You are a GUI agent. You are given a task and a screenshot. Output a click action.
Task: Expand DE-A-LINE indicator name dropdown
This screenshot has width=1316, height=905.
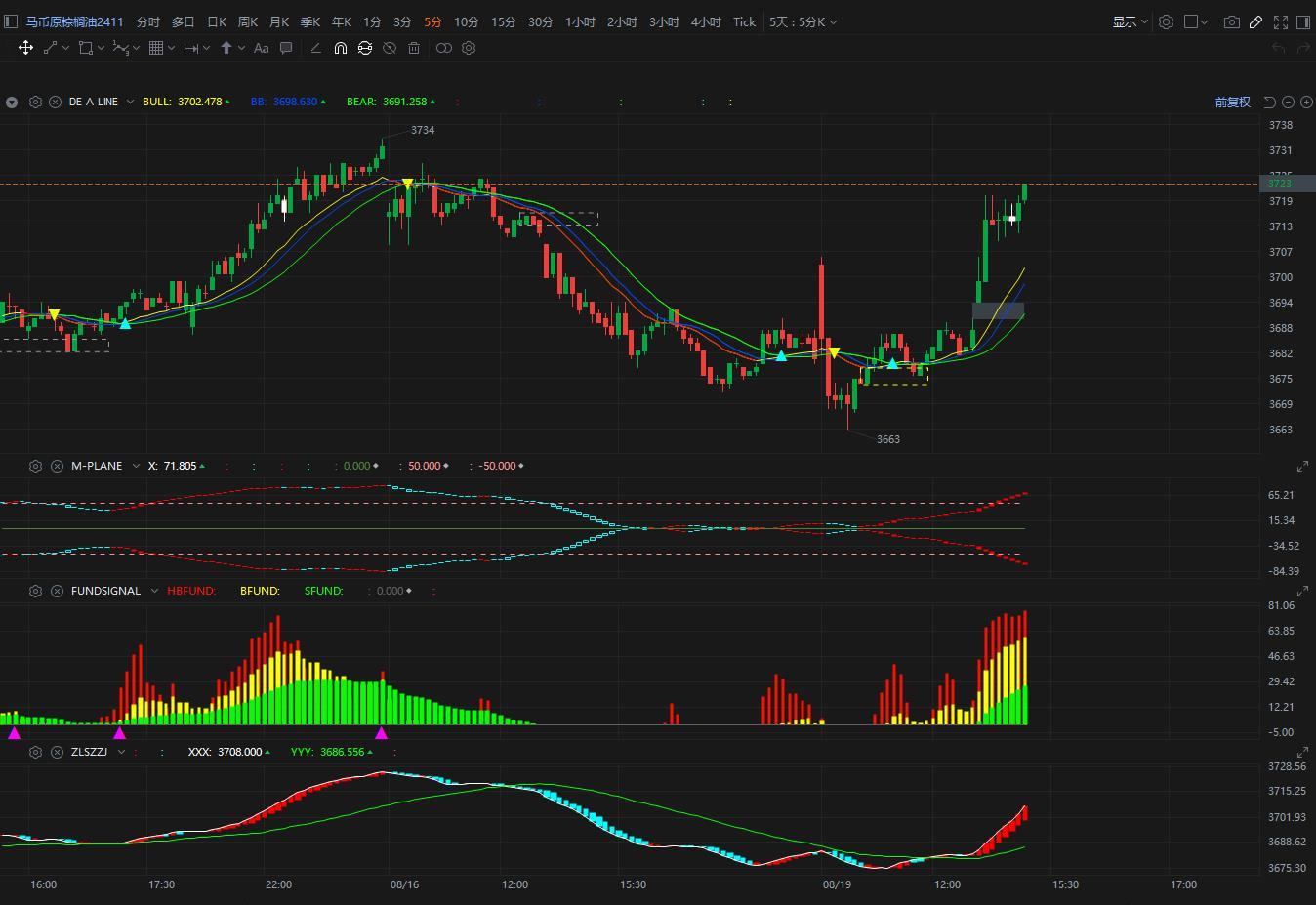(x=128, y=102)
